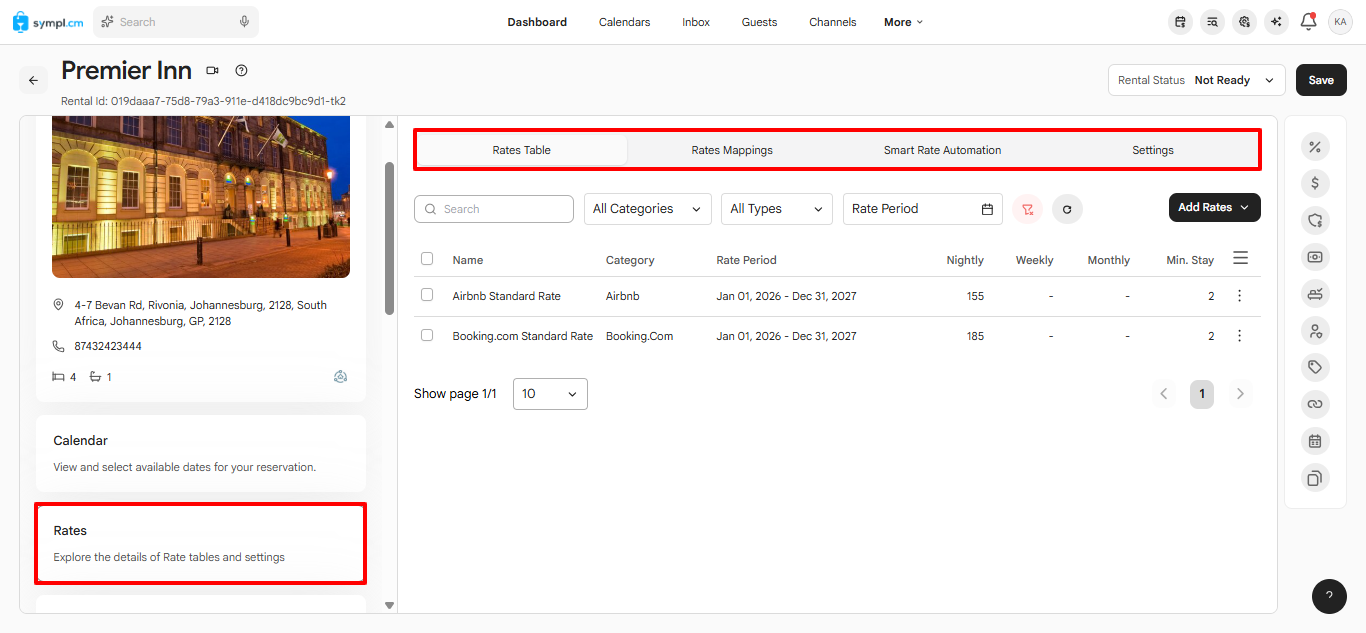The image size is (1366, 633).
Task: Click the Save button
Action: pyautogui.click(x=1321, y=80)
